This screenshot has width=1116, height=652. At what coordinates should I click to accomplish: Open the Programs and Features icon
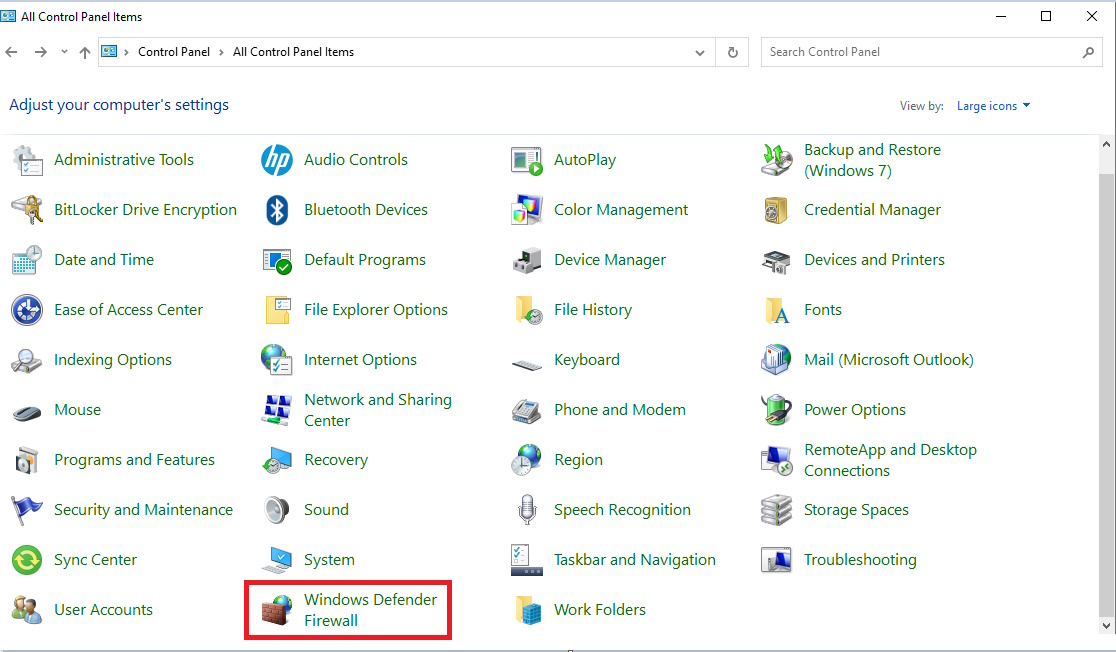28,460
